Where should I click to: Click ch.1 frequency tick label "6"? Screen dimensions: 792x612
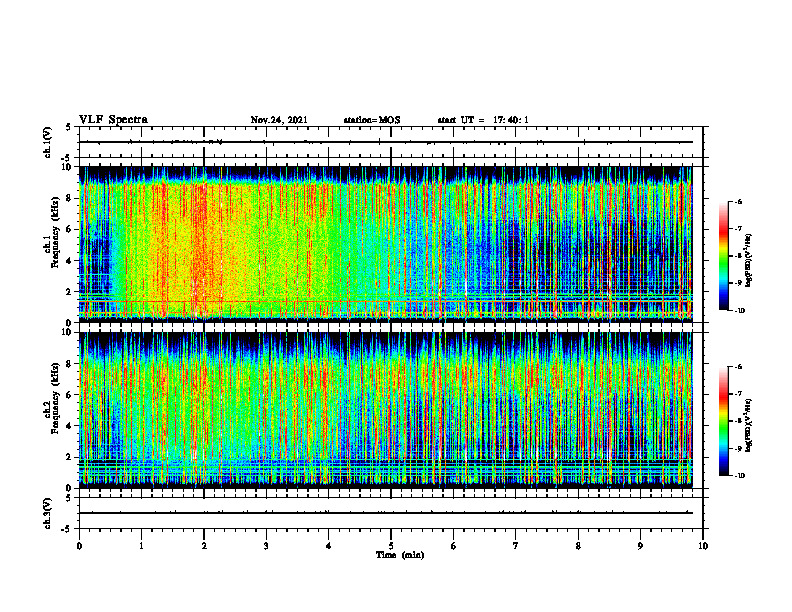(70, 229)
